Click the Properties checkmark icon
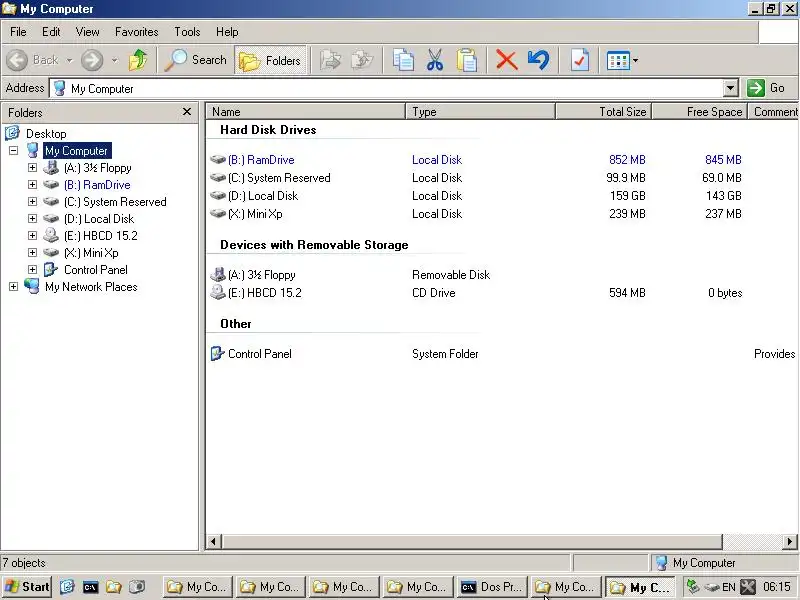 [x=580, y=60]
